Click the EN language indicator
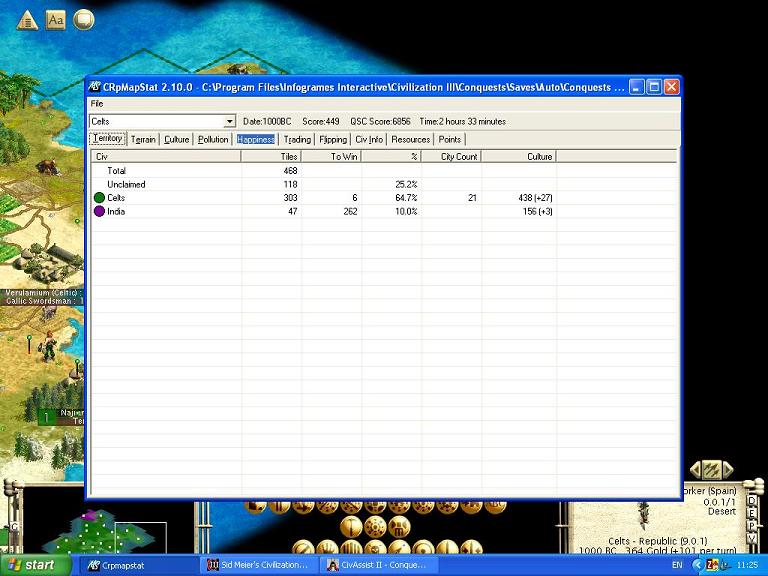The width and height of the screenshot is (768, 576). [x=677, y=565]
